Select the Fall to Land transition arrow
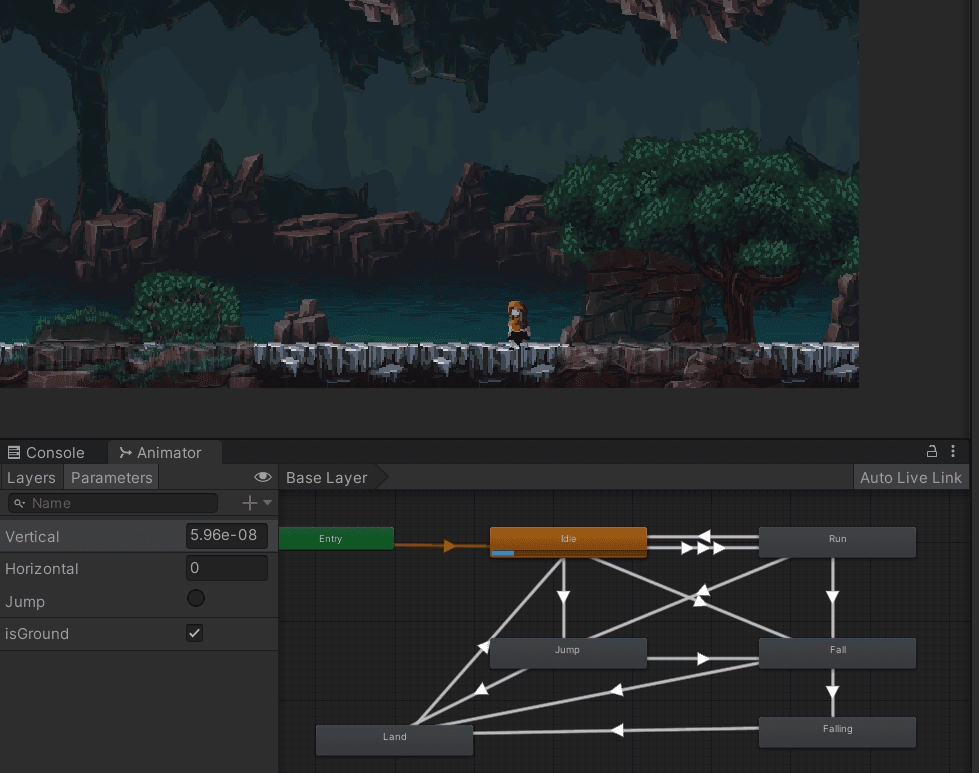 (x=616, y=690)
